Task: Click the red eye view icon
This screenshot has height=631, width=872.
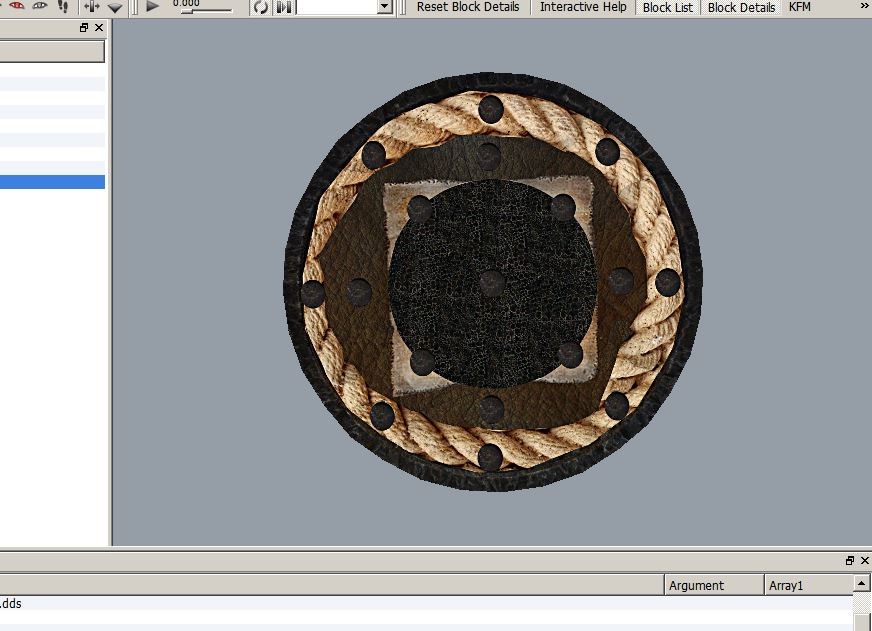Action: pyautogui.click(x=16, y=6)
